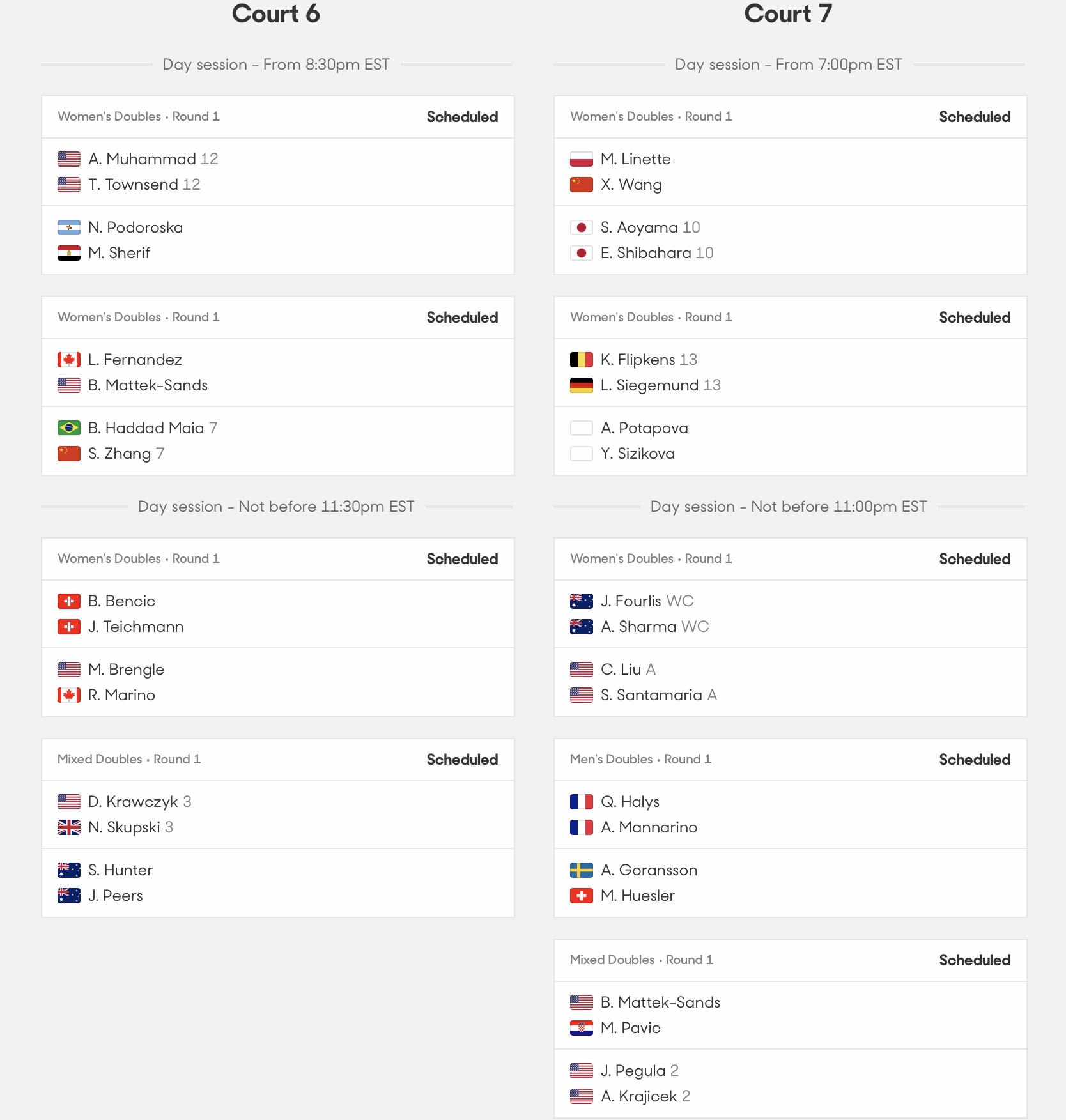Image resolution: width=1066 pixels, height=1120 pixels.
Task: Open the Court 6 Mixed Doubles match header
Action: [278, 760]
